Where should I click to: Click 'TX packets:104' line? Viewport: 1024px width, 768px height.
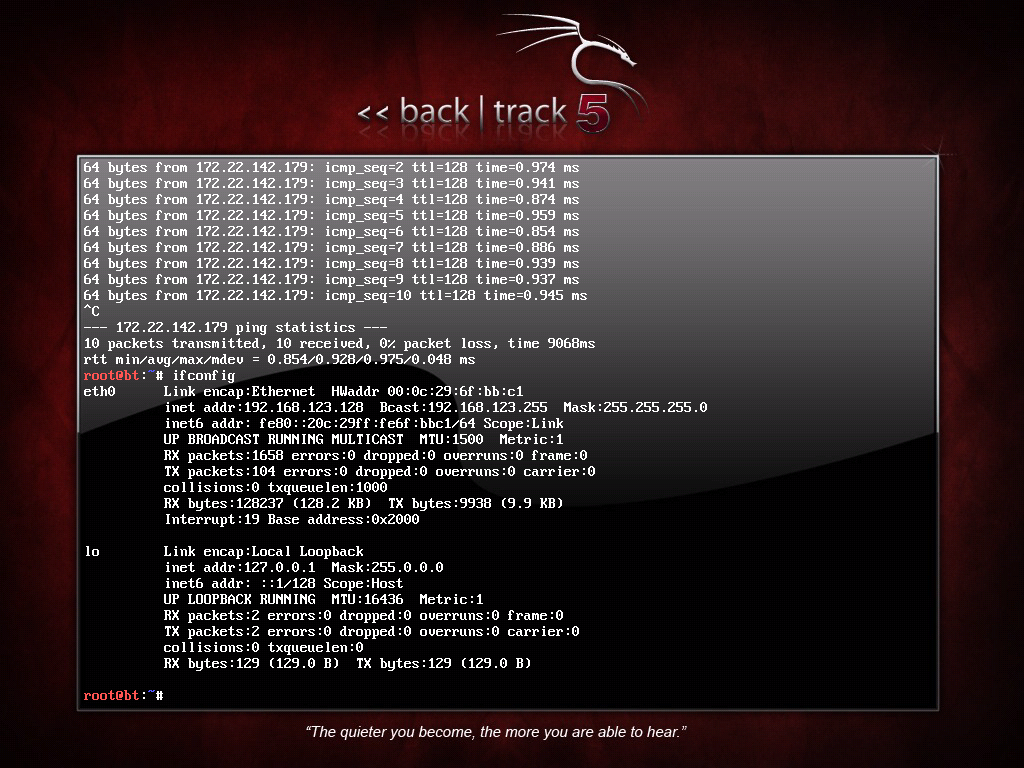click(x=379, y=472)
